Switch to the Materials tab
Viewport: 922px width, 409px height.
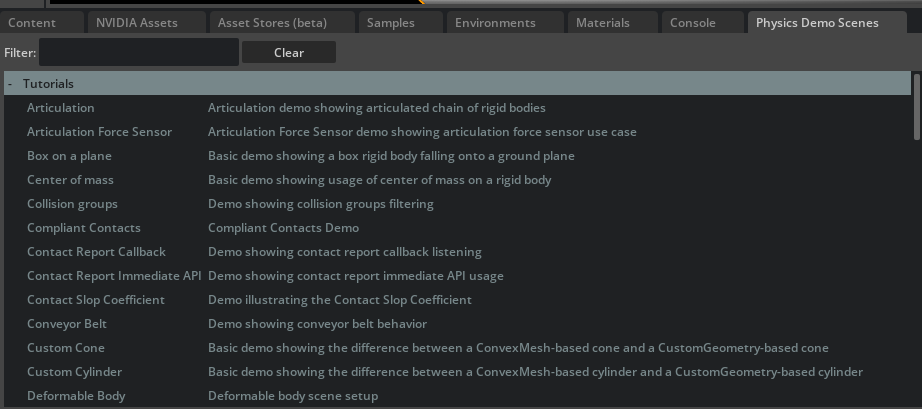[x=613, y=22]
